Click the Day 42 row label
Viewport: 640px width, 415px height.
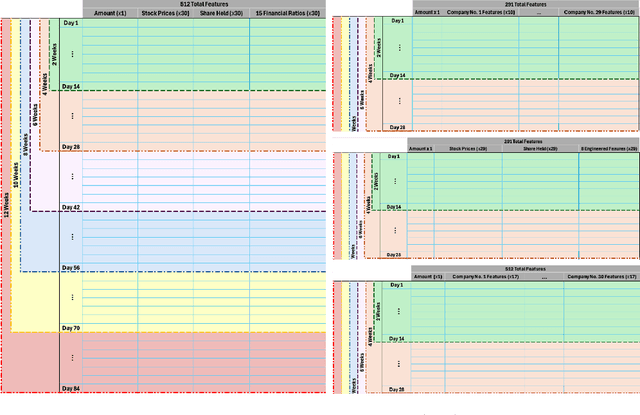[x=70, y=207]
